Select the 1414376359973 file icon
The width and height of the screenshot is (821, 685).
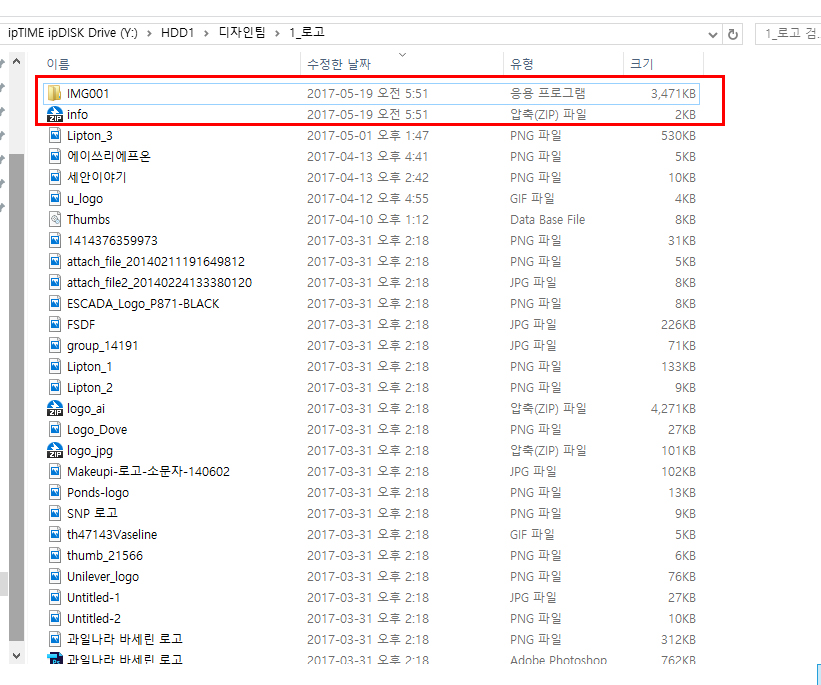pos(54,240)
